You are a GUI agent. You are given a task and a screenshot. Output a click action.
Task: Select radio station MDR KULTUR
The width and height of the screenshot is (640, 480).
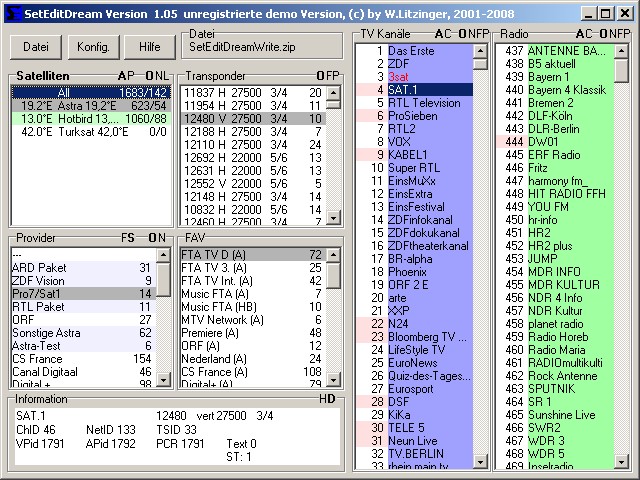[555, 285]
